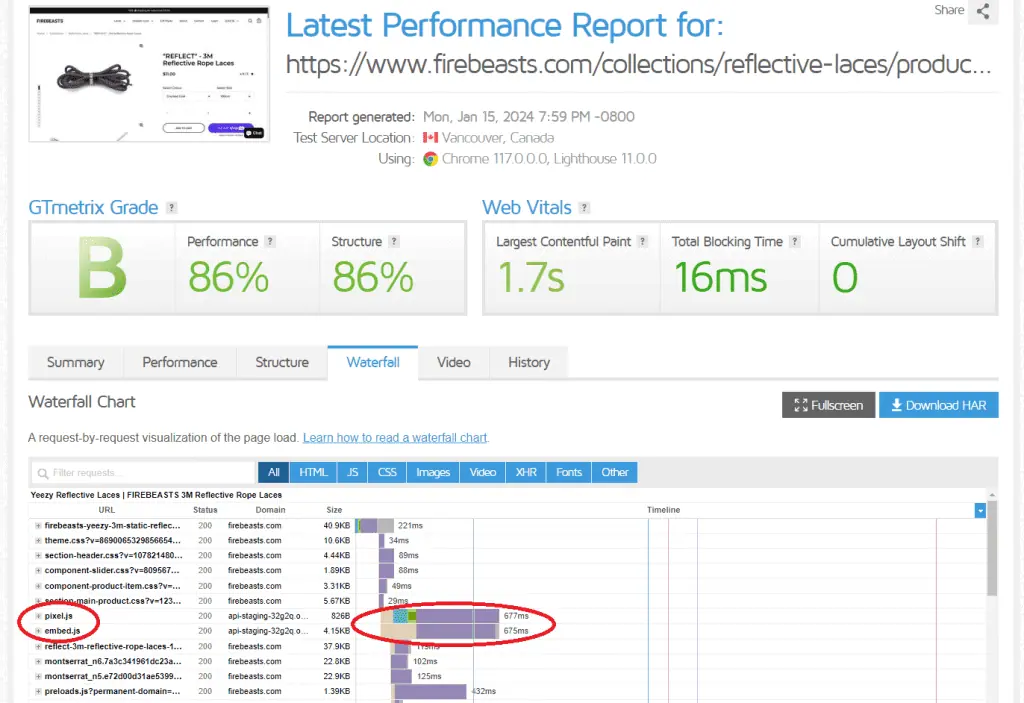Filter requests by XHR
The image size is (1024, 703).
coord(526,472)
